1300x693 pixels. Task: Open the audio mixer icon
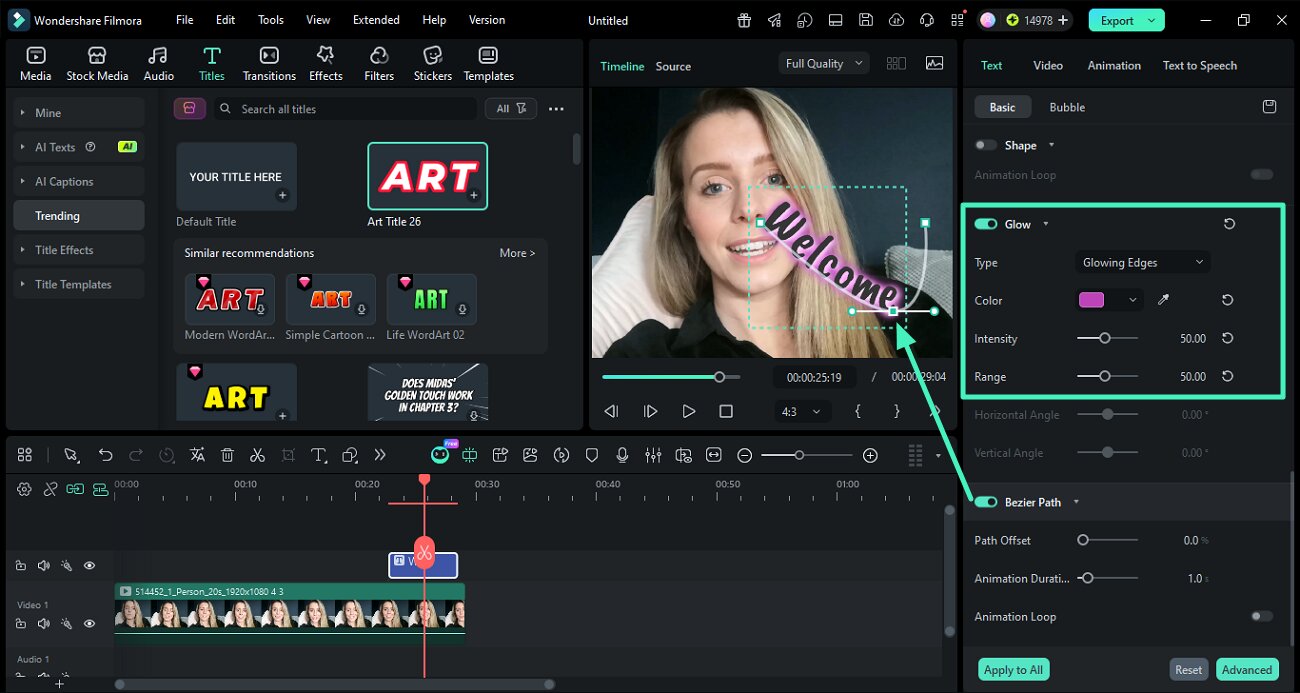tap(653, 455)
